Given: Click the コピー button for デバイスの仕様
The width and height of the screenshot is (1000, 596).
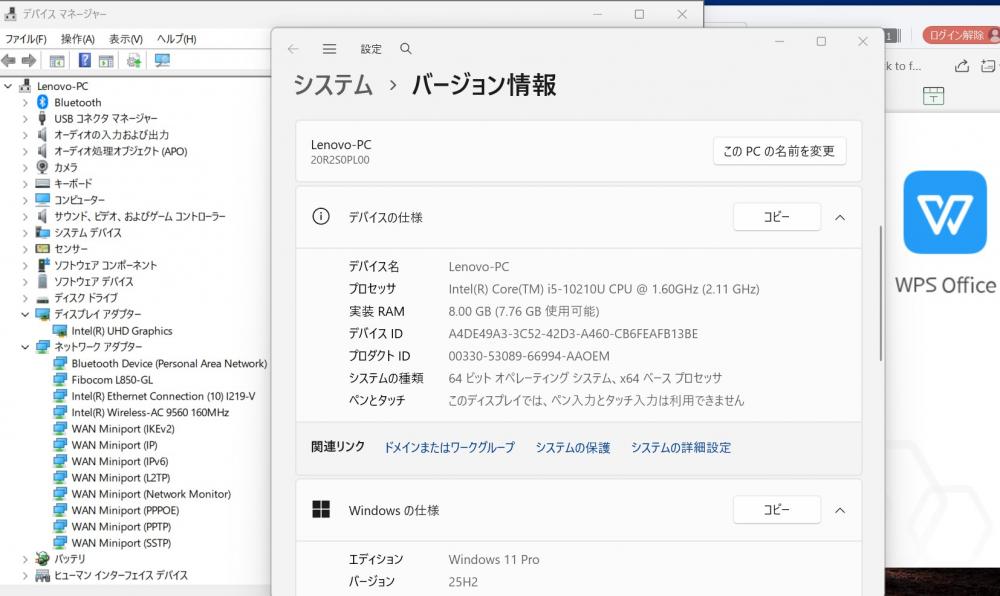Looking at the screenshot, I should click(776, 217).
